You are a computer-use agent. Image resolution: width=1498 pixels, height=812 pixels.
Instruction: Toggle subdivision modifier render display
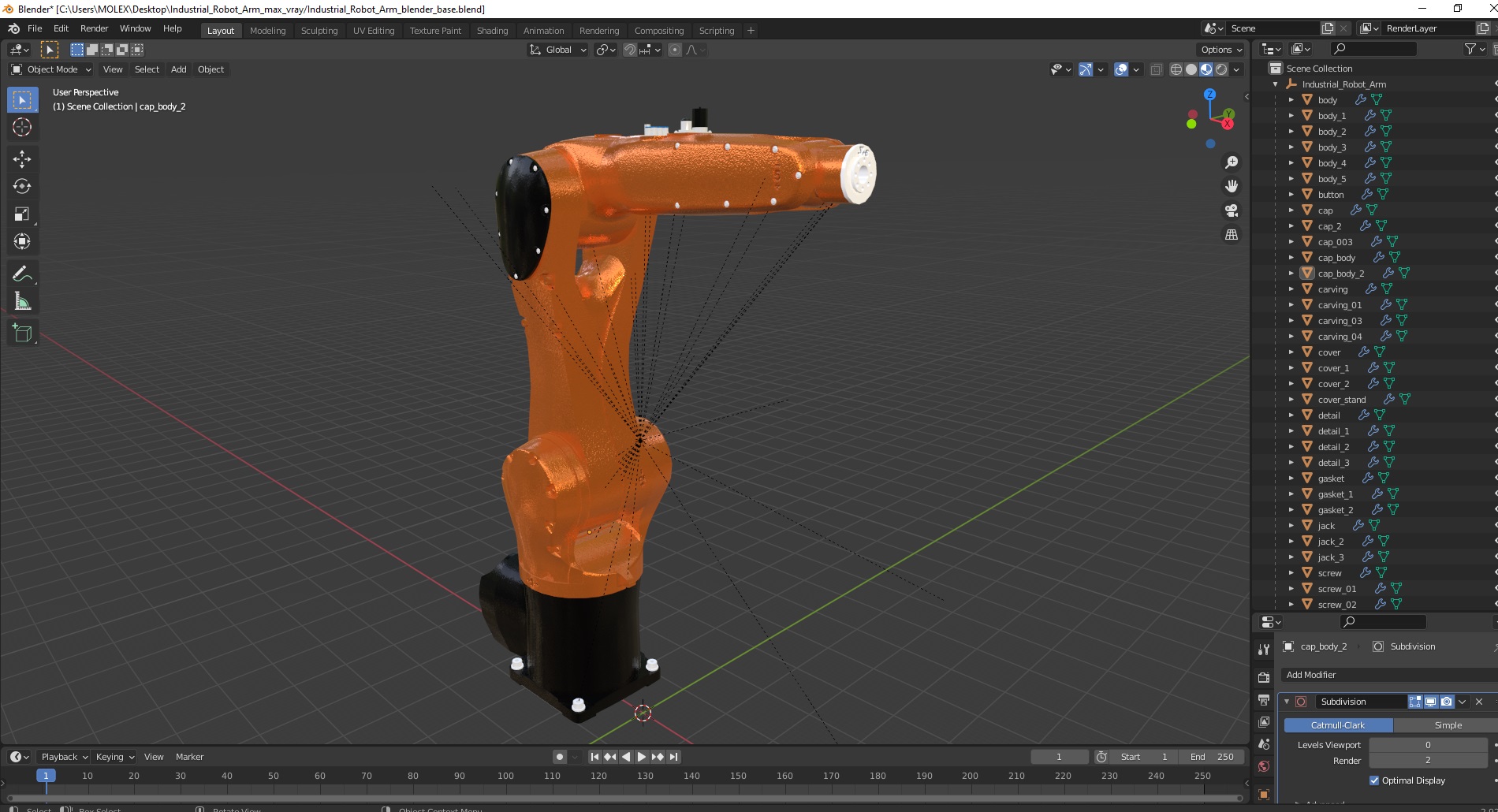coord(1447,702)
